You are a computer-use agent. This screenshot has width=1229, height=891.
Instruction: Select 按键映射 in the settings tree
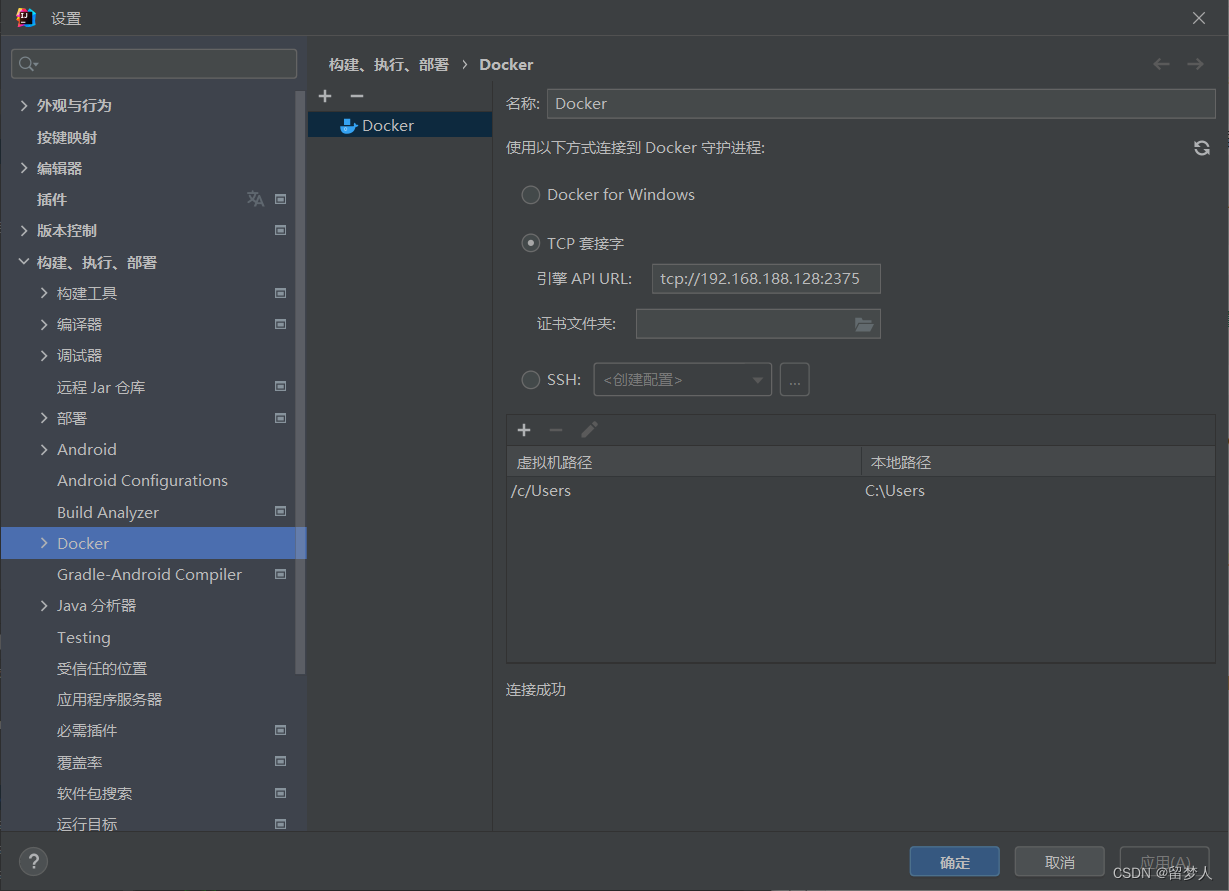coord(67,137)
